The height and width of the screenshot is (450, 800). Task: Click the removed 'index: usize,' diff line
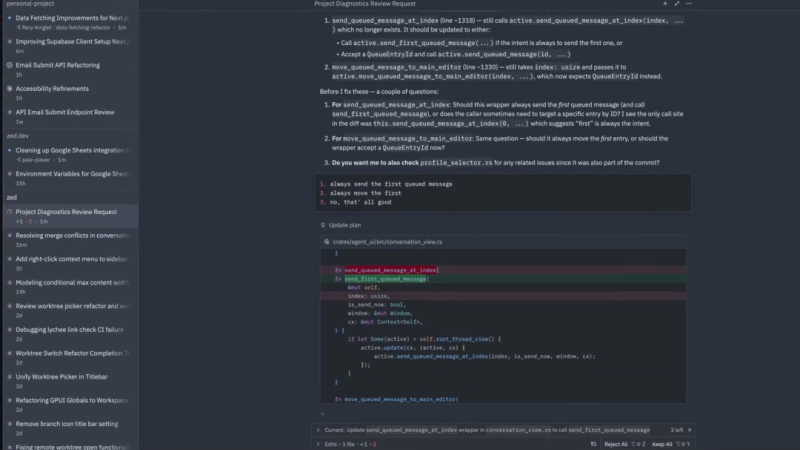tap(503, 296)
